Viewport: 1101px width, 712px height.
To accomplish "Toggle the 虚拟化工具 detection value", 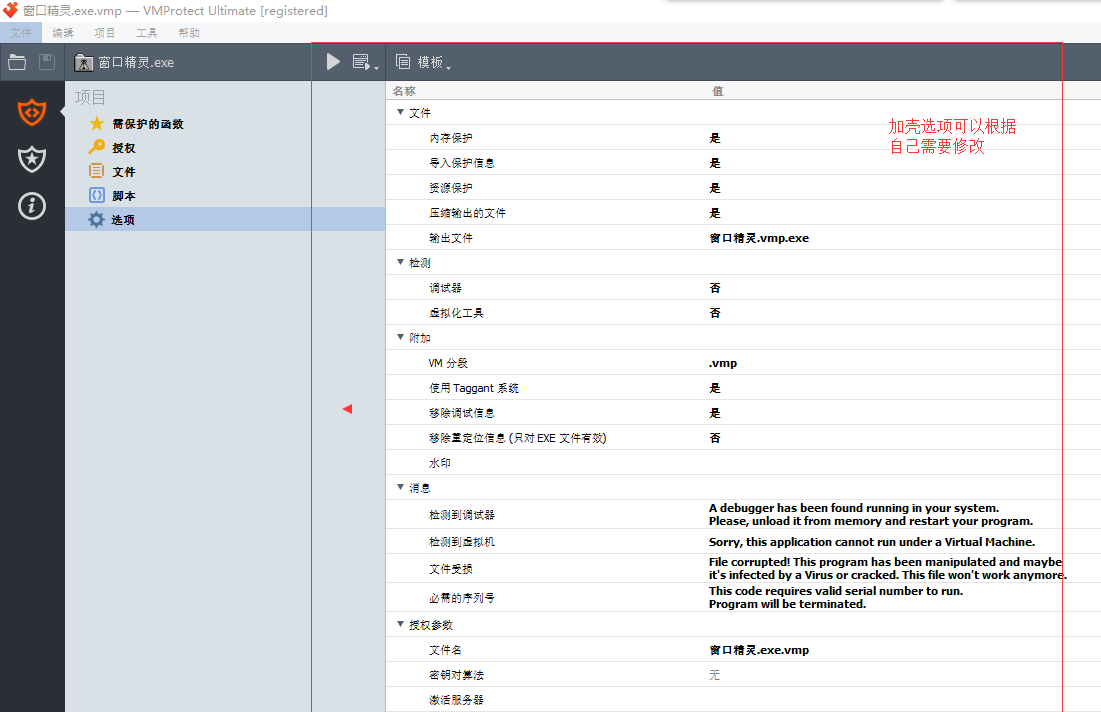I will (715, 312).
